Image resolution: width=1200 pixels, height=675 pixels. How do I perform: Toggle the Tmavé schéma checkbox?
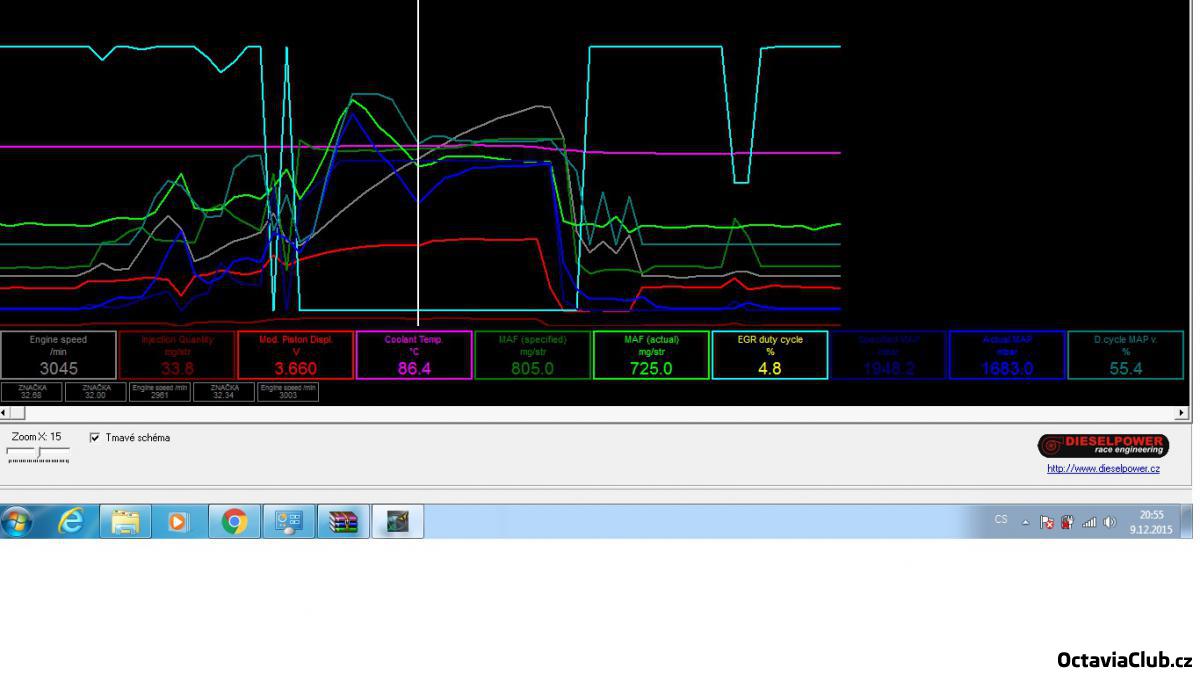coord(95,437)
